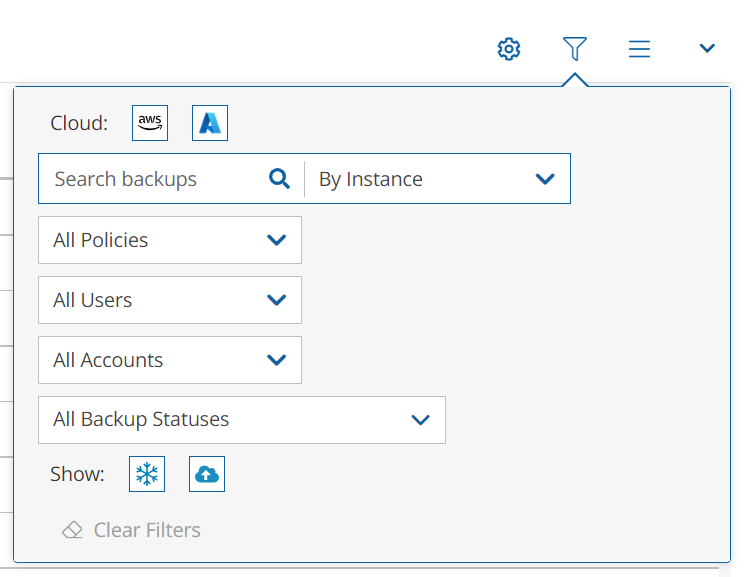The height and width of the screenshot is (577, 745).
Task: Click the magnifying glass search icon
Action: [x=279, y=179]
